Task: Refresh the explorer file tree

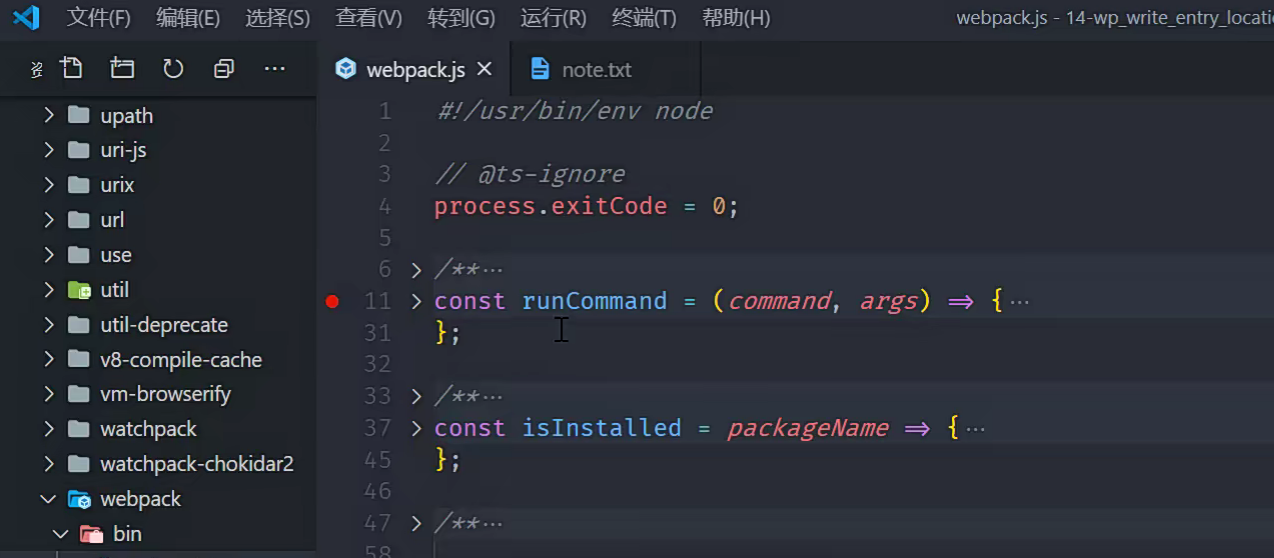Action: click(x=173, y=68)
